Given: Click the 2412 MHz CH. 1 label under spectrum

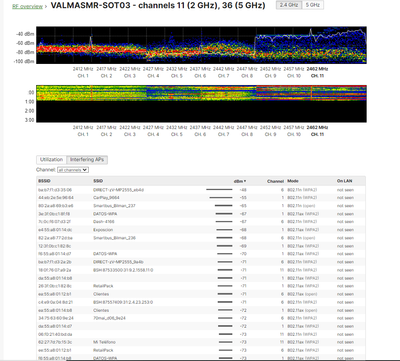Looking at the screenshot, I should pos(83,72).
